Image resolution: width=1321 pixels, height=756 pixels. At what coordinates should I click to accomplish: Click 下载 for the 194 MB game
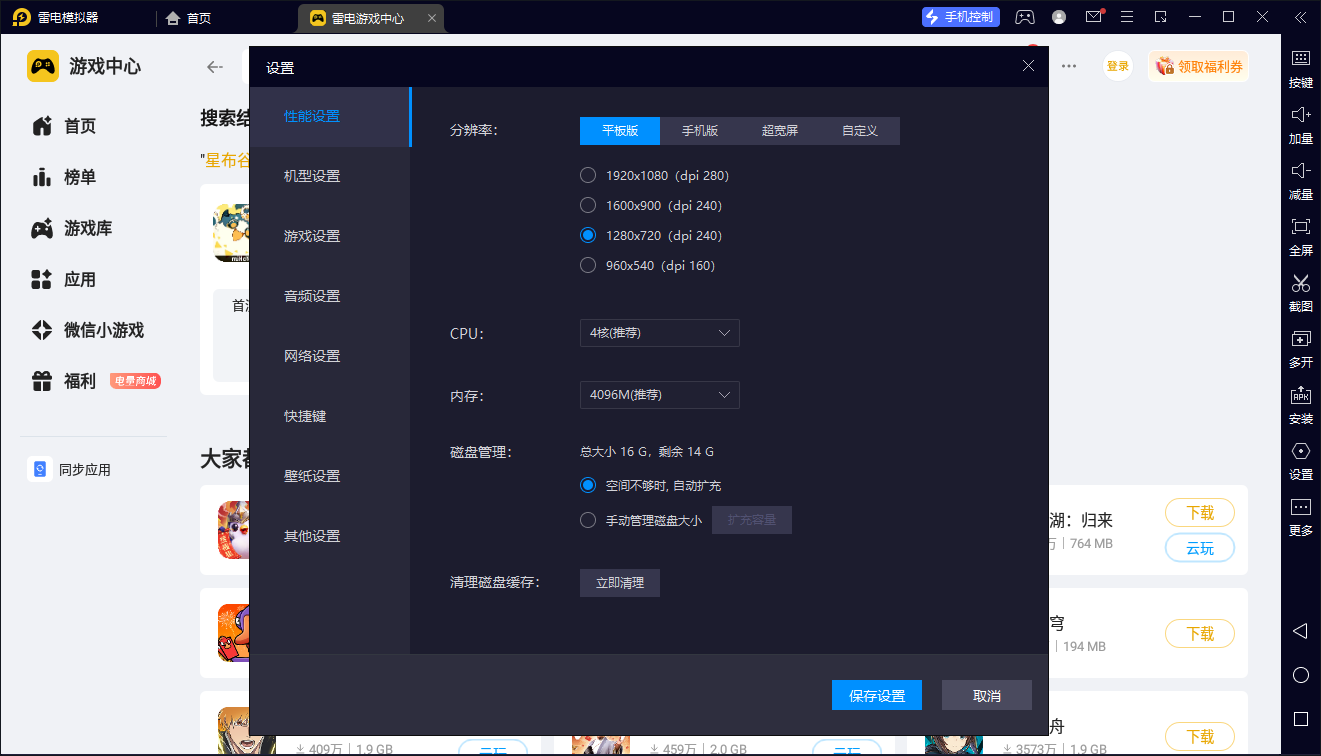click(1200, 633)
